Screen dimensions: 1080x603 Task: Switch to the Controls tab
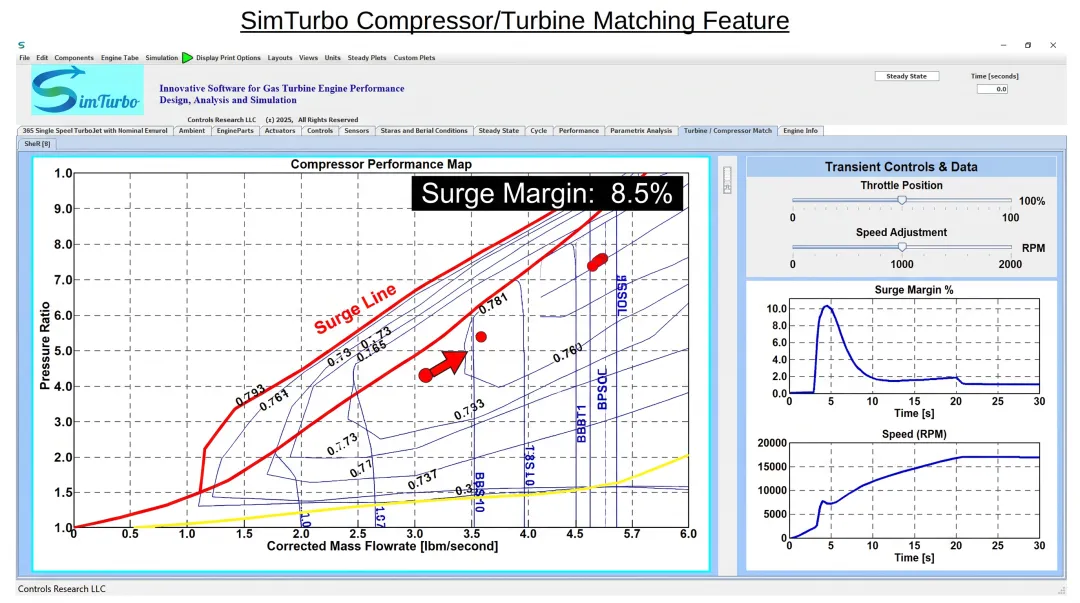(320, 131)
